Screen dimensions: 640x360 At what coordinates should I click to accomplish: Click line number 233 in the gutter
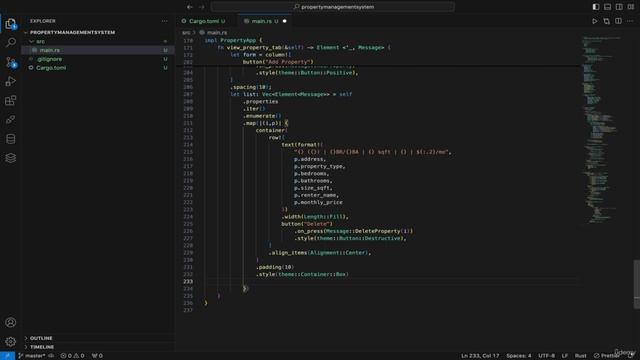pyautogui.click(x=188, y=282)
